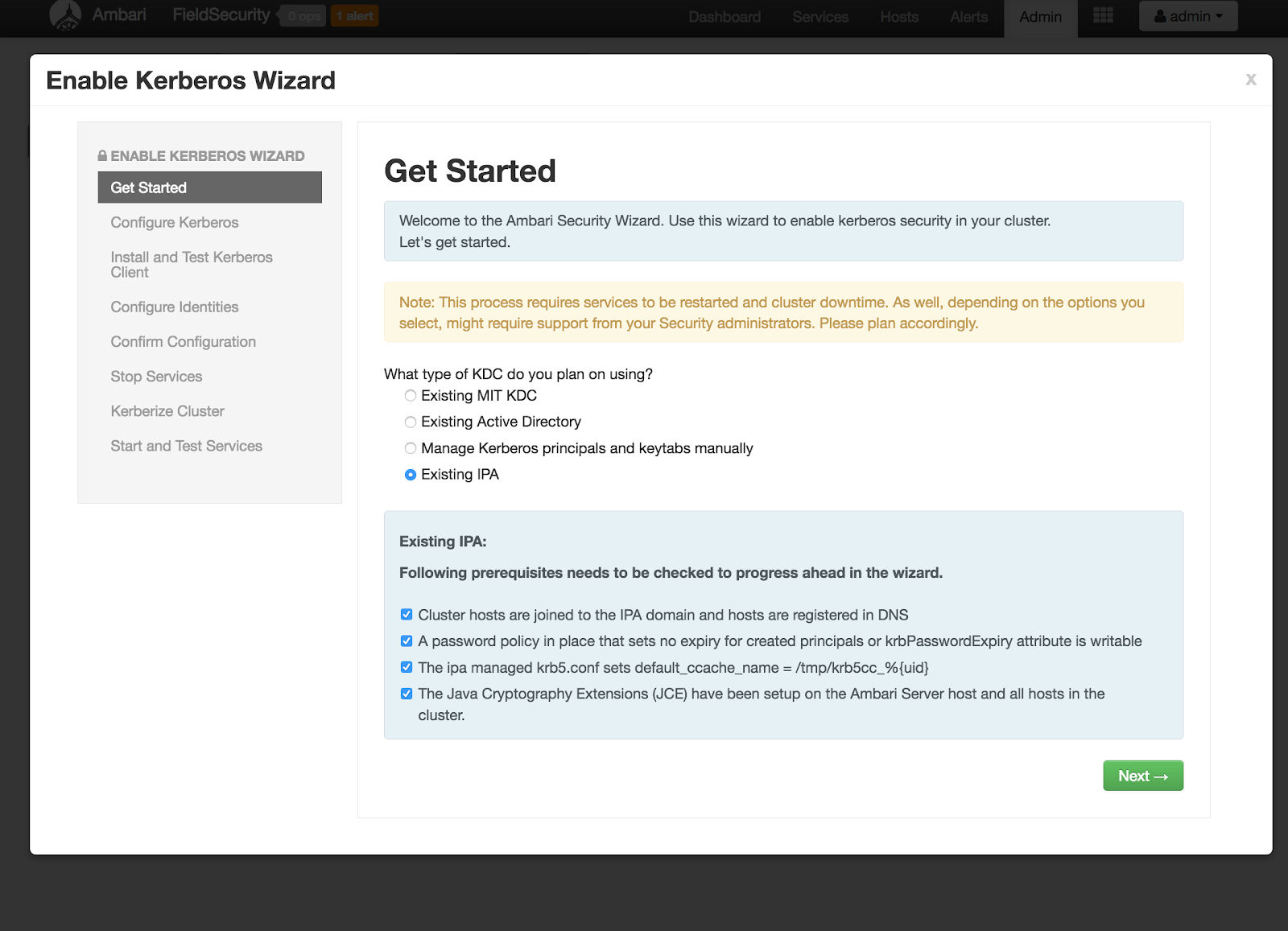This screenshot has height=931, width=1288.
Task: Switch to the Hosts tab
Action: 899,17
